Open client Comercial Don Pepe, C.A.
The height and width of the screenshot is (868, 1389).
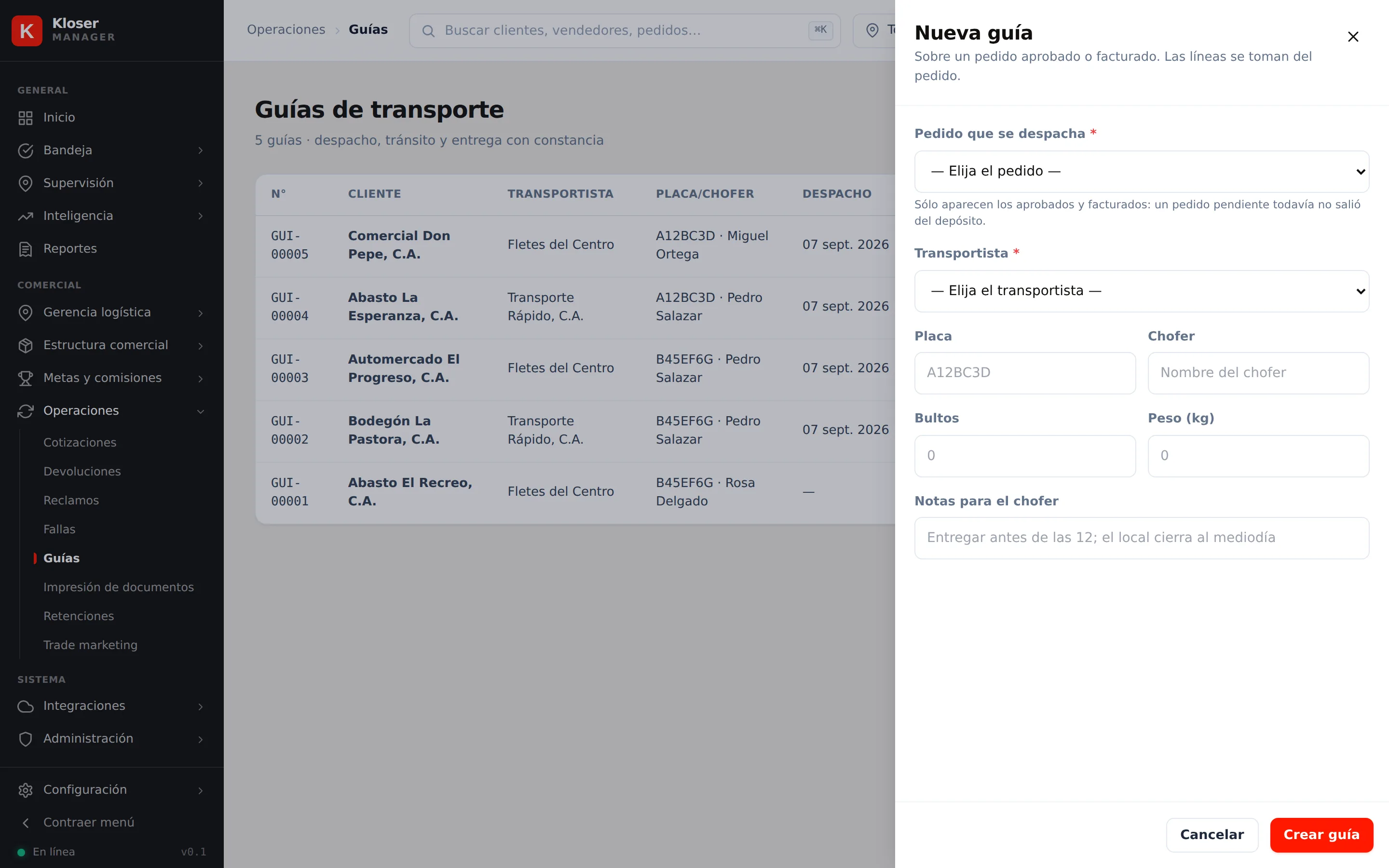click(x=399, y=244)
